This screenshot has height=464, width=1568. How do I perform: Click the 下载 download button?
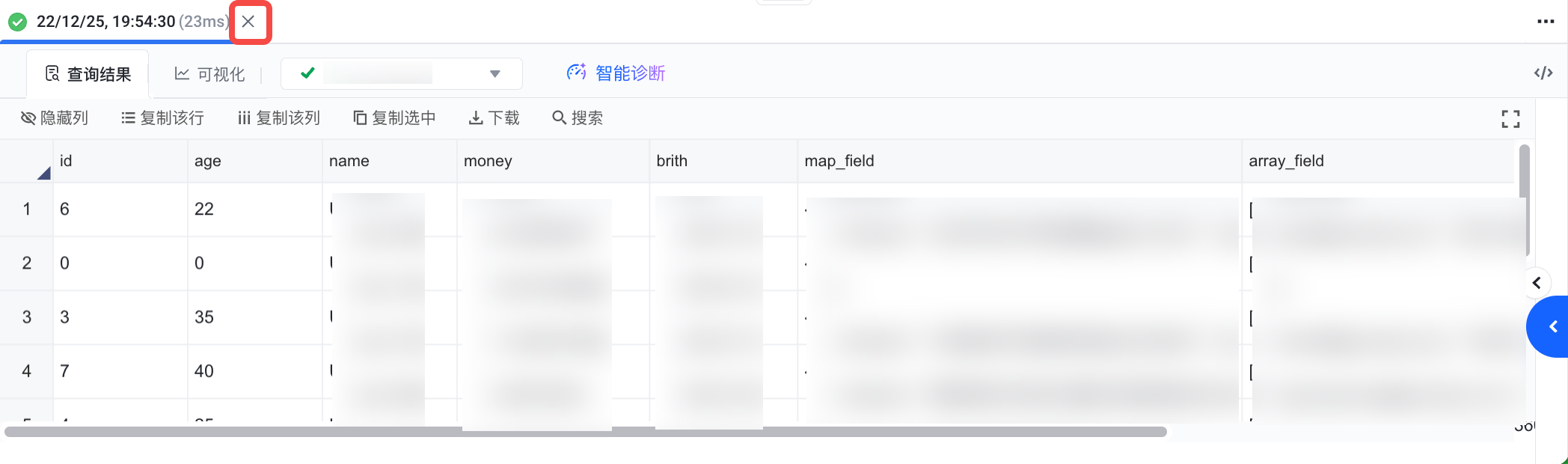click(494, 118)
